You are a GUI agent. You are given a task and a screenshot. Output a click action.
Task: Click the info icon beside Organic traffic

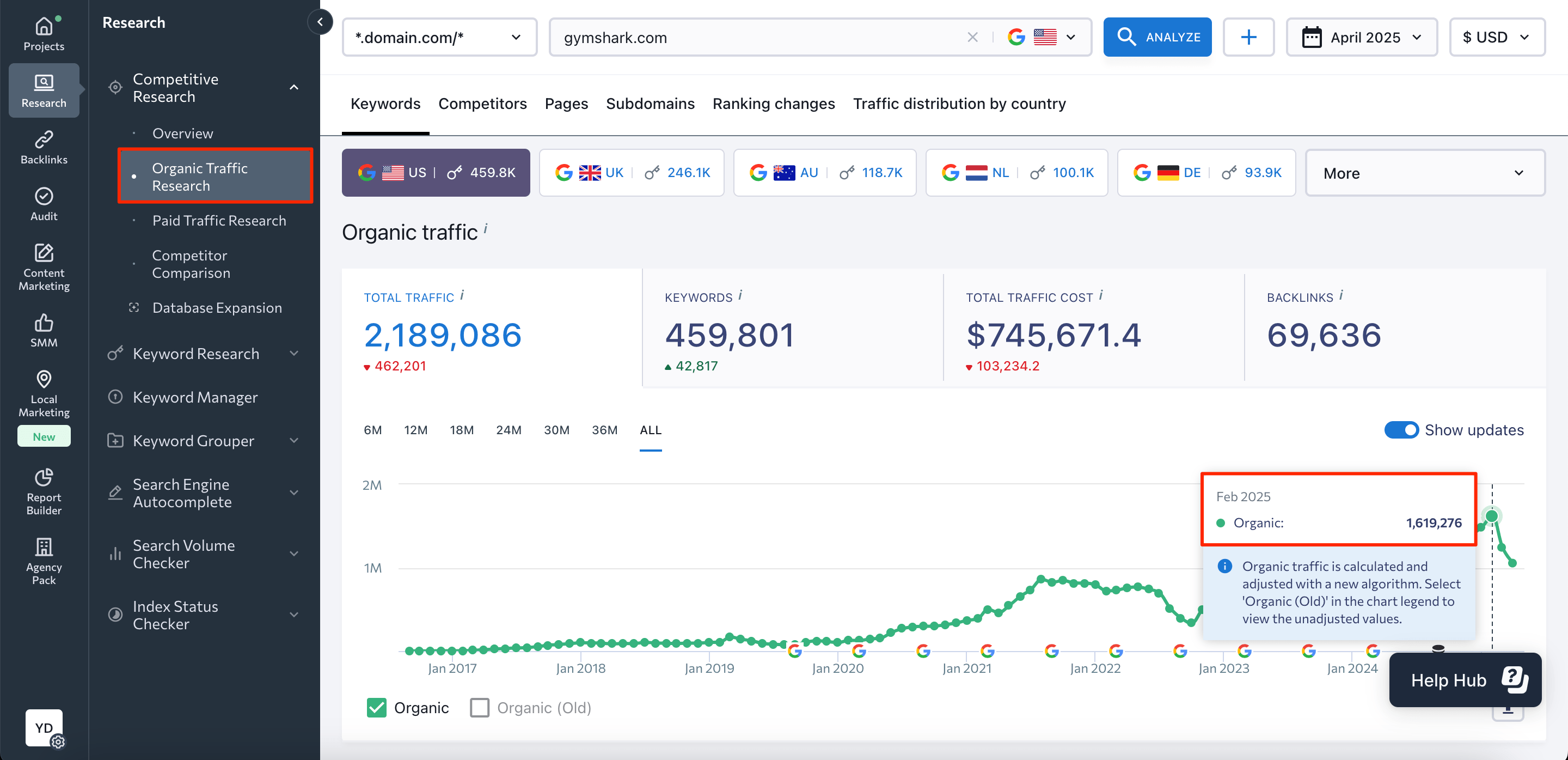[x=486, y=228]
